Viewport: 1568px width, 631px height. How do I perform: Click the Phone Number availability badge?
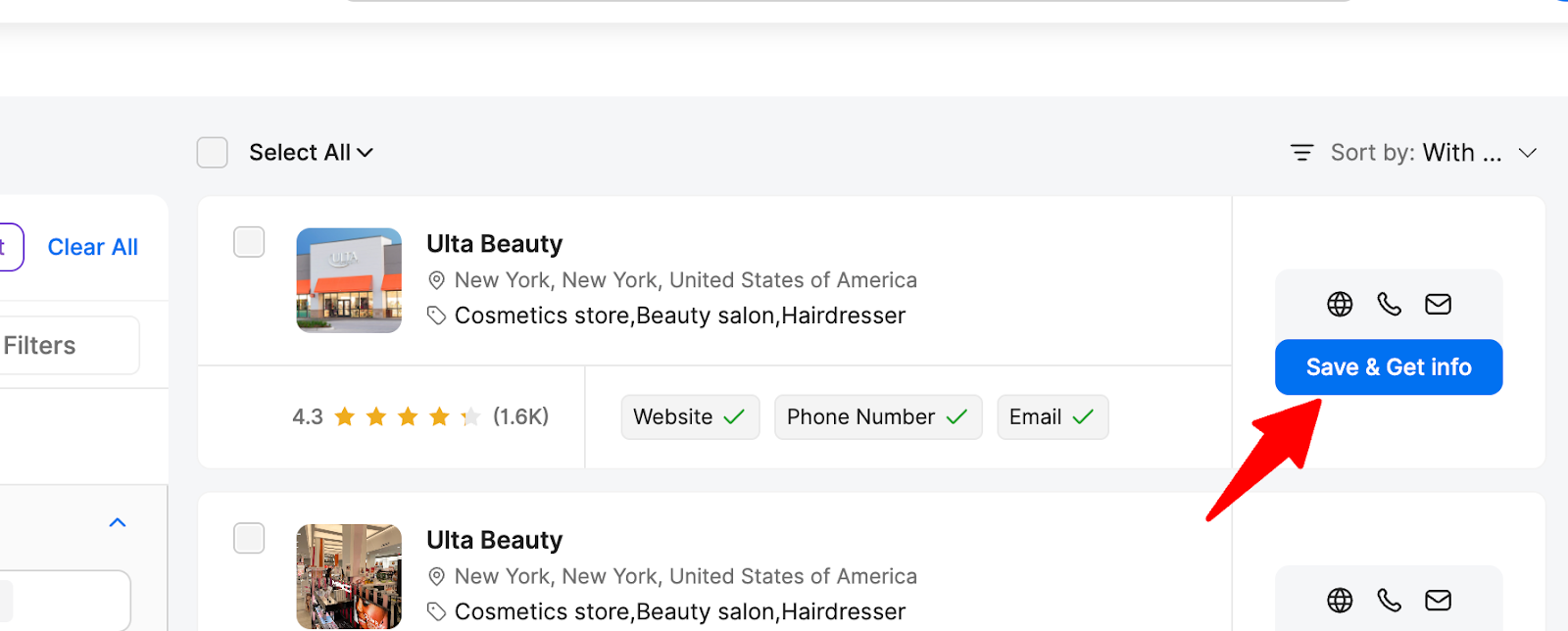pyautogui.click(x=878, y=417)
